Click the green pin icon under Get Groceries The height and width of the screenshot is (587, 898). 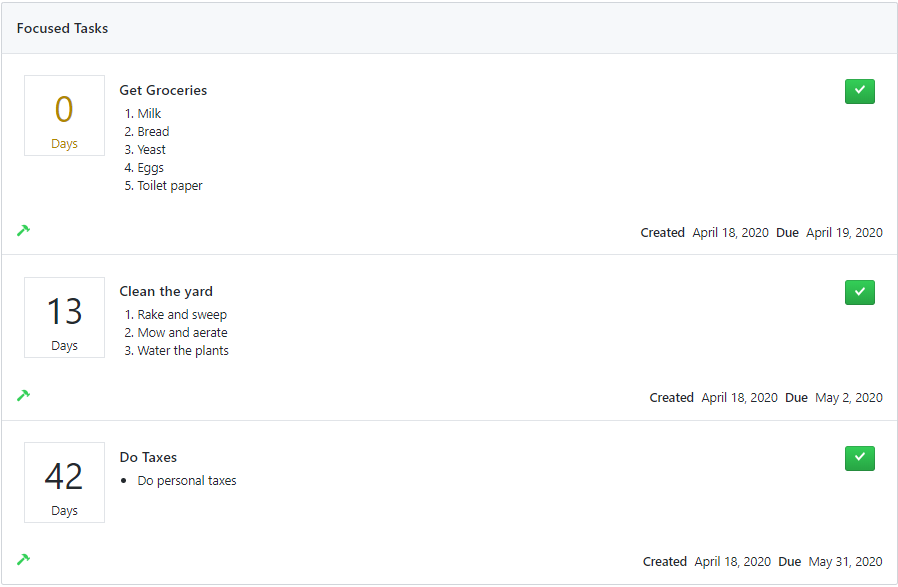(x=23, y=230)
